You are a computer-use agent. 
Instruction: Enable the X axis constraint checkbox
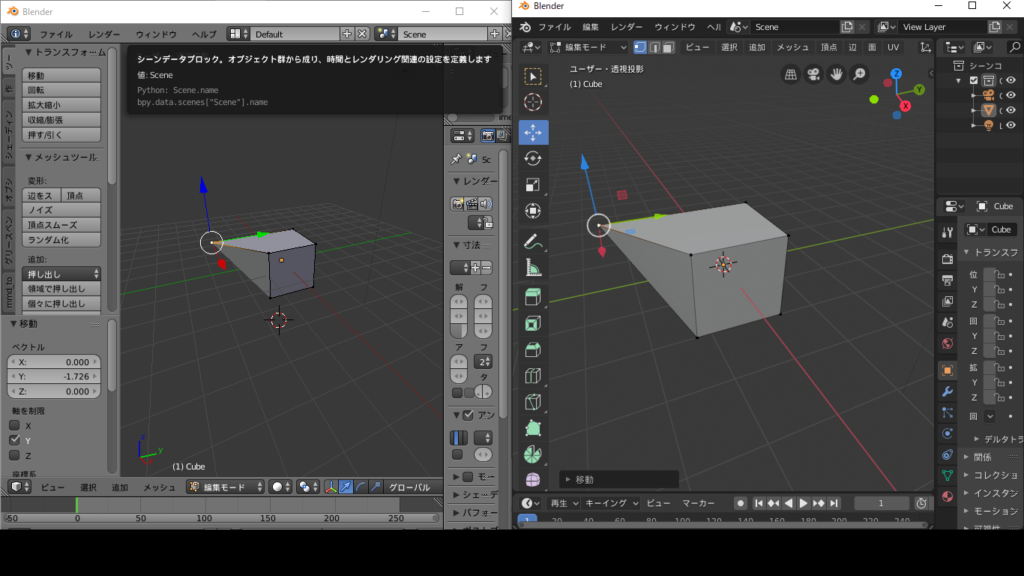14,425
